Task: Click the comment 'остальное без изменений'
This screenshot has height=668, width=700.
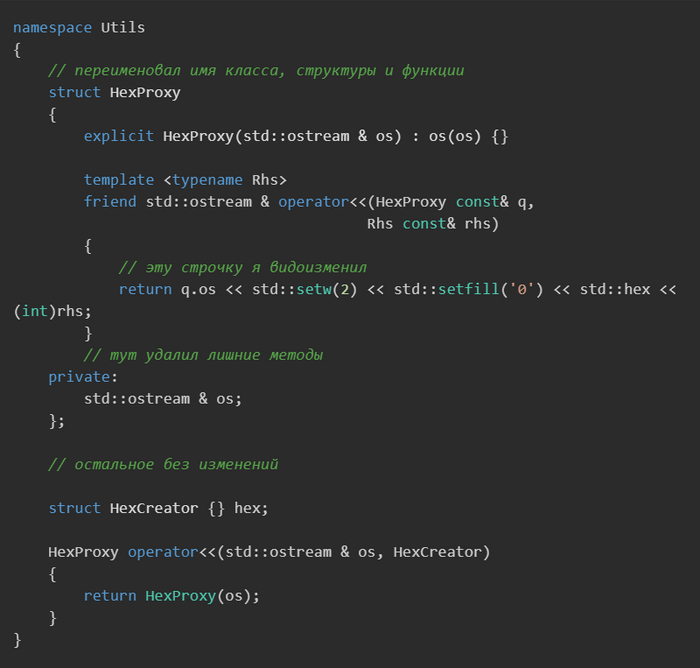Action: coord(163,465)
